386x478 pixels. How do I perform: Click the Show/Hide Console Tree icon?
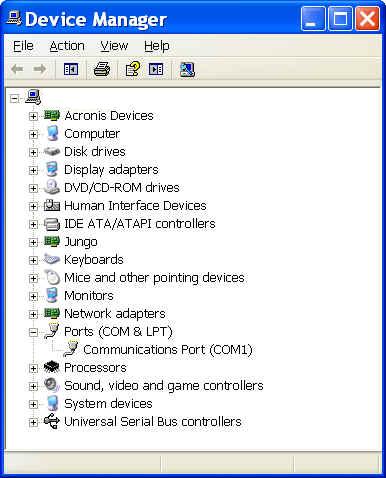coord(71,69)
